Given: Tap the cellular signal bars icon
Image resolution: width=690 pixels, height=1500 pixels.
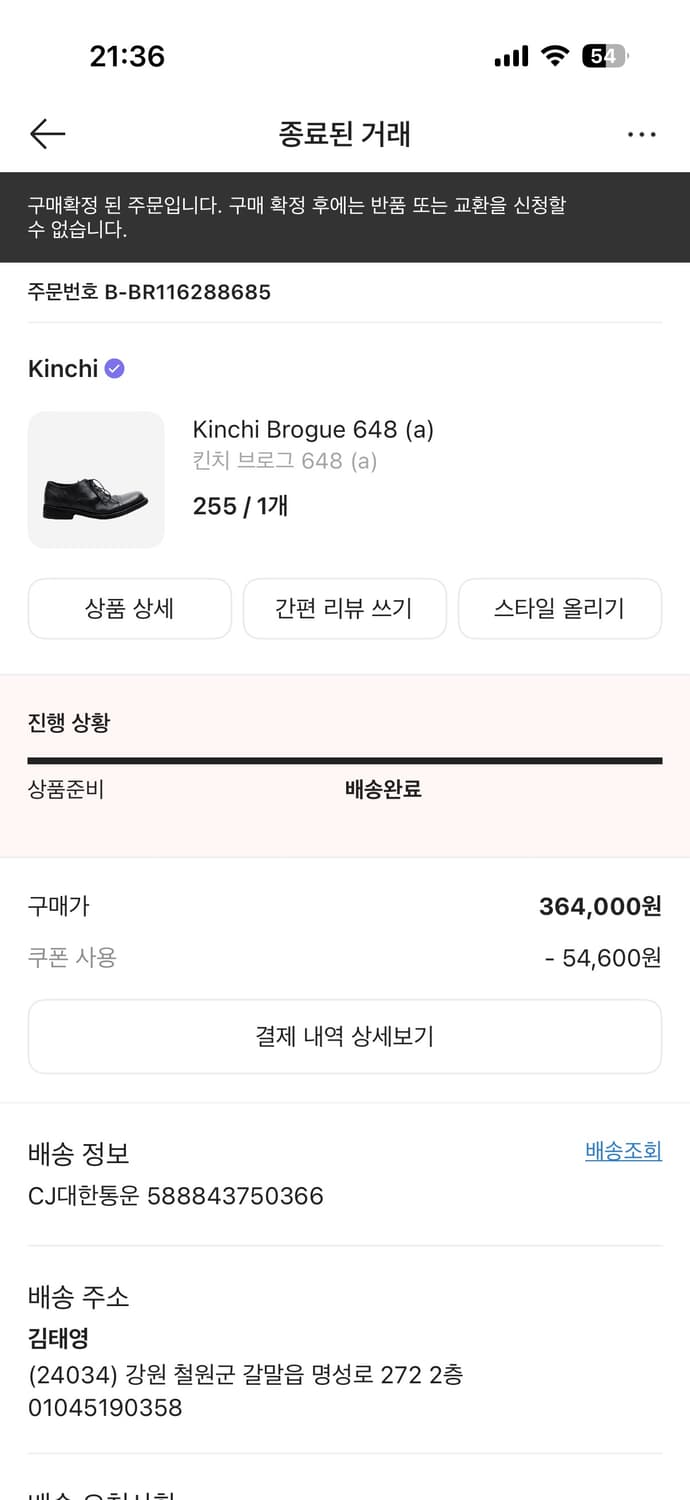Looking at the screenshot, I should click(510, 57).
